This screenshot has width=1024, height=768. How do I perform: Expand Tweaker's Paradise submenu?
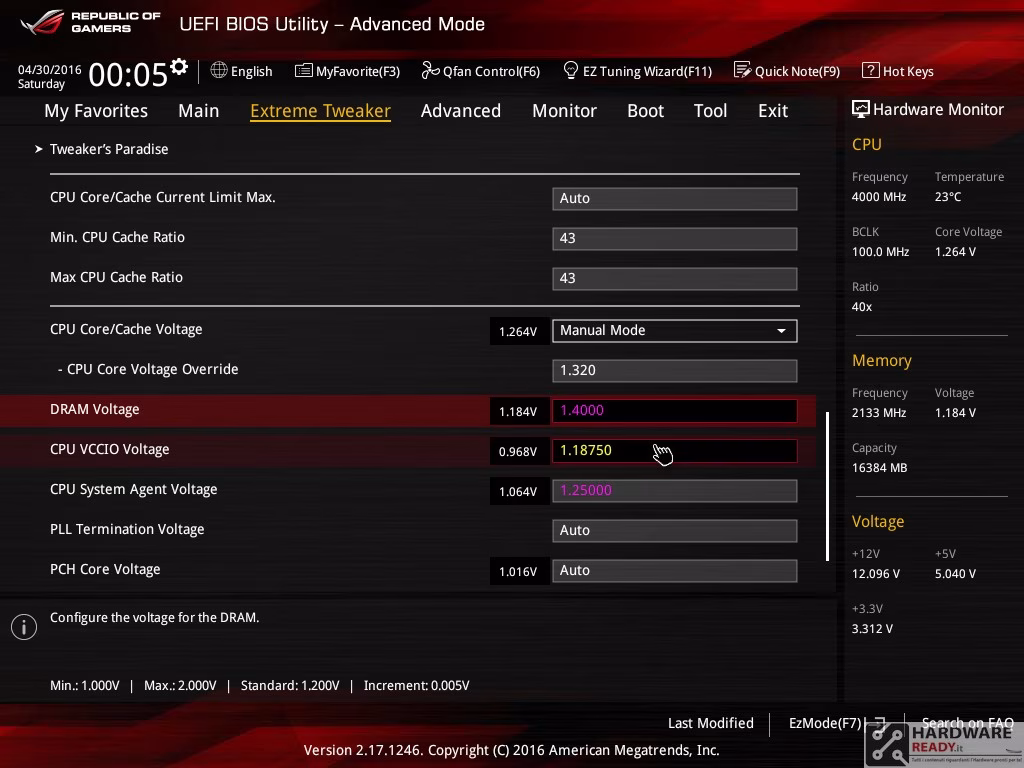[108, 149]
